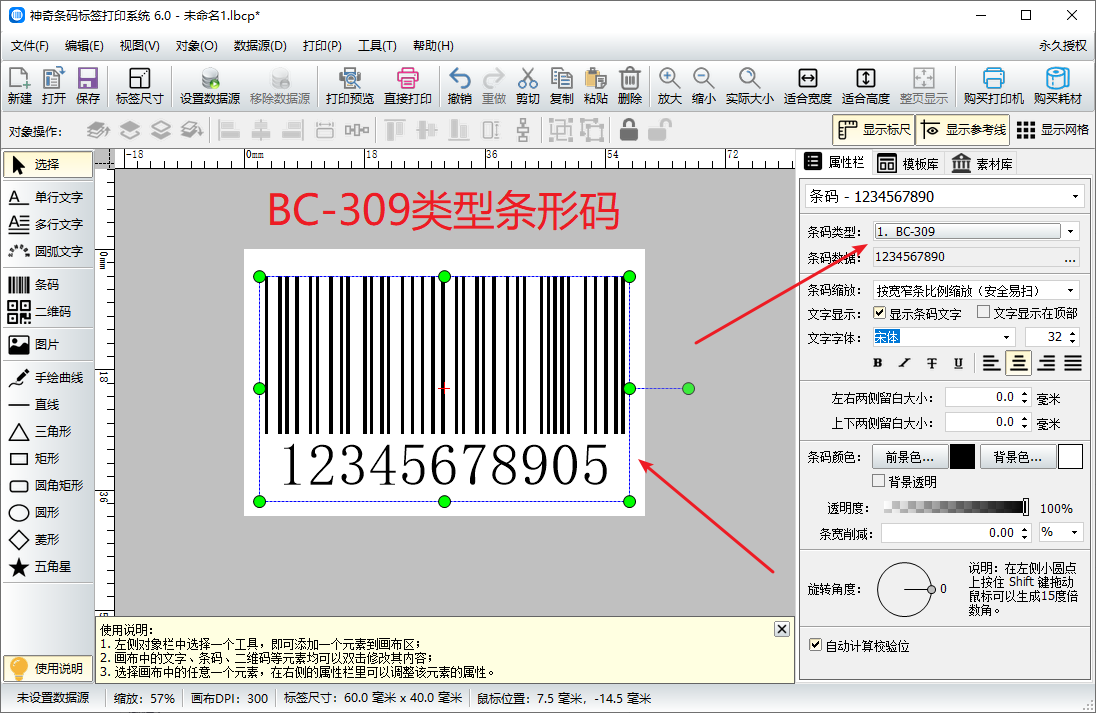The width and height of the screenshot is (1096, 713).
Task: Toggle 显示网格 grid display
Action: (x=1053, y=130)
